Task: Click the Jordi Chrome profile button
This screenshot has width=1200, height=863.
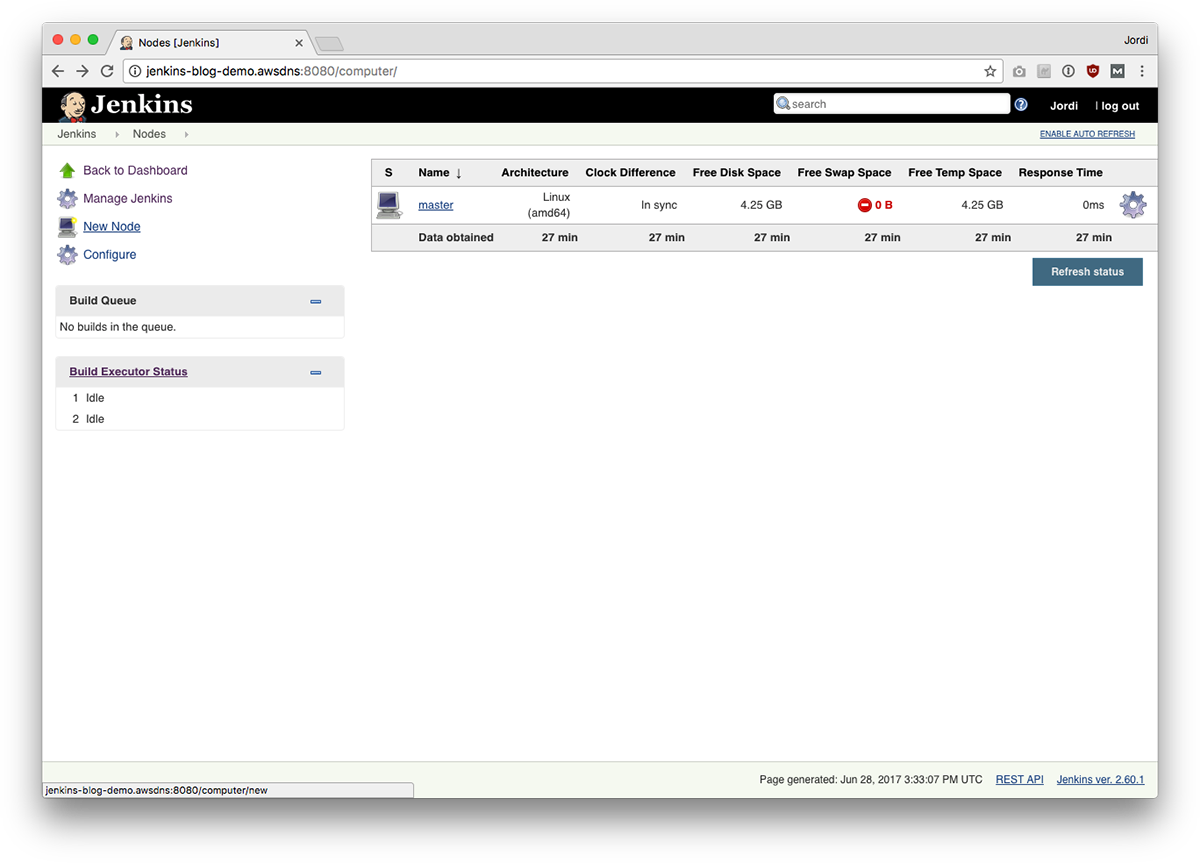Action: (x=1135, y=41)
